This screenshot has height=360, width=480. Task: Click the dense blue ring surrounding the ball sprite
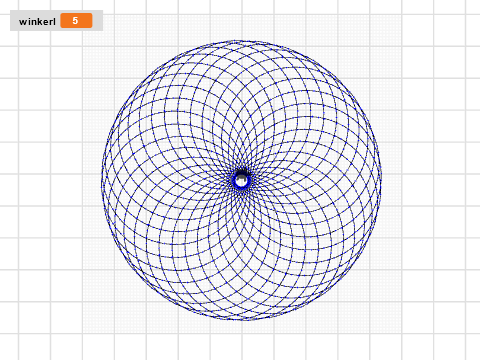pyautogui.click(x=241, y=180)
